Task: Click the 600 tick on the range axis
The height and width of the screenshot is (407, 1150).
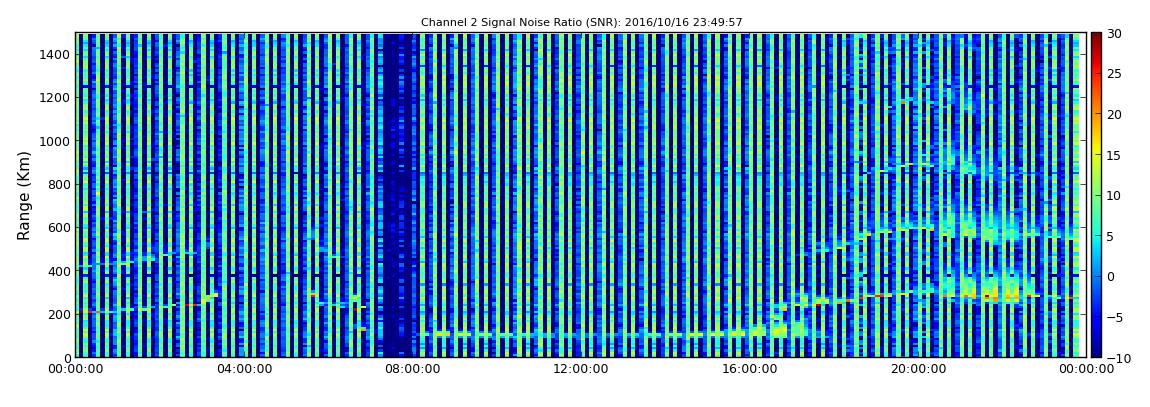Action: pyautogui.click(x=59, y=227)
